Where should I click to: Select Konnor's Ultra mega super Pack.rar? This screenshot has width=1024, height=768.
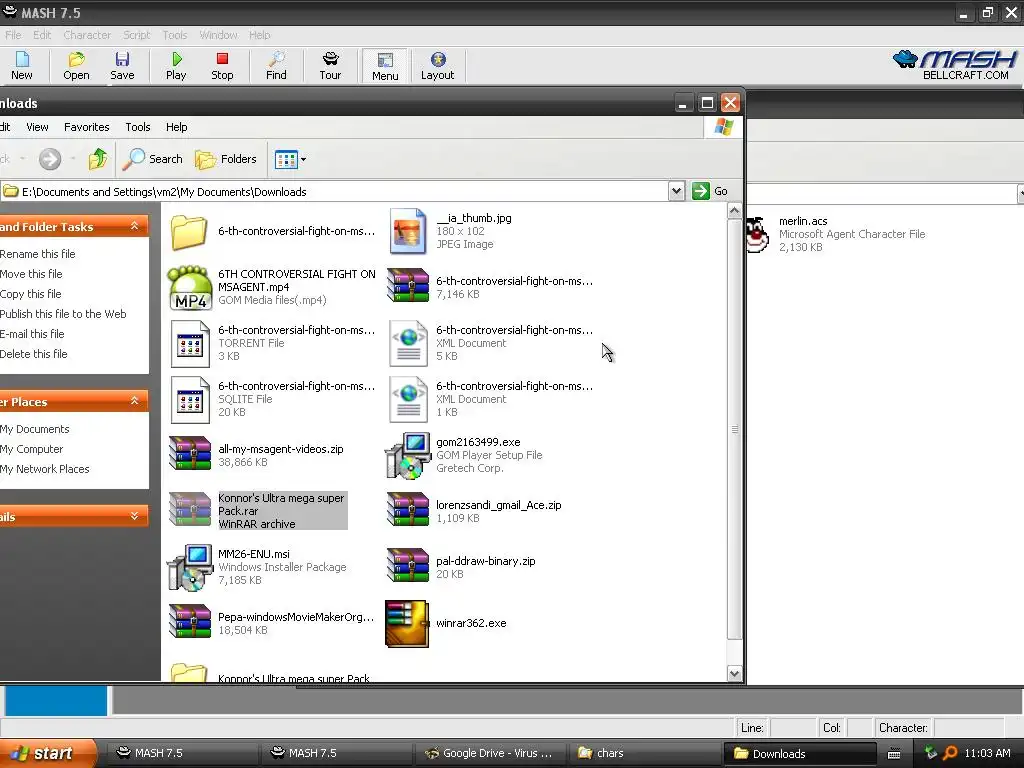[258, 511]
